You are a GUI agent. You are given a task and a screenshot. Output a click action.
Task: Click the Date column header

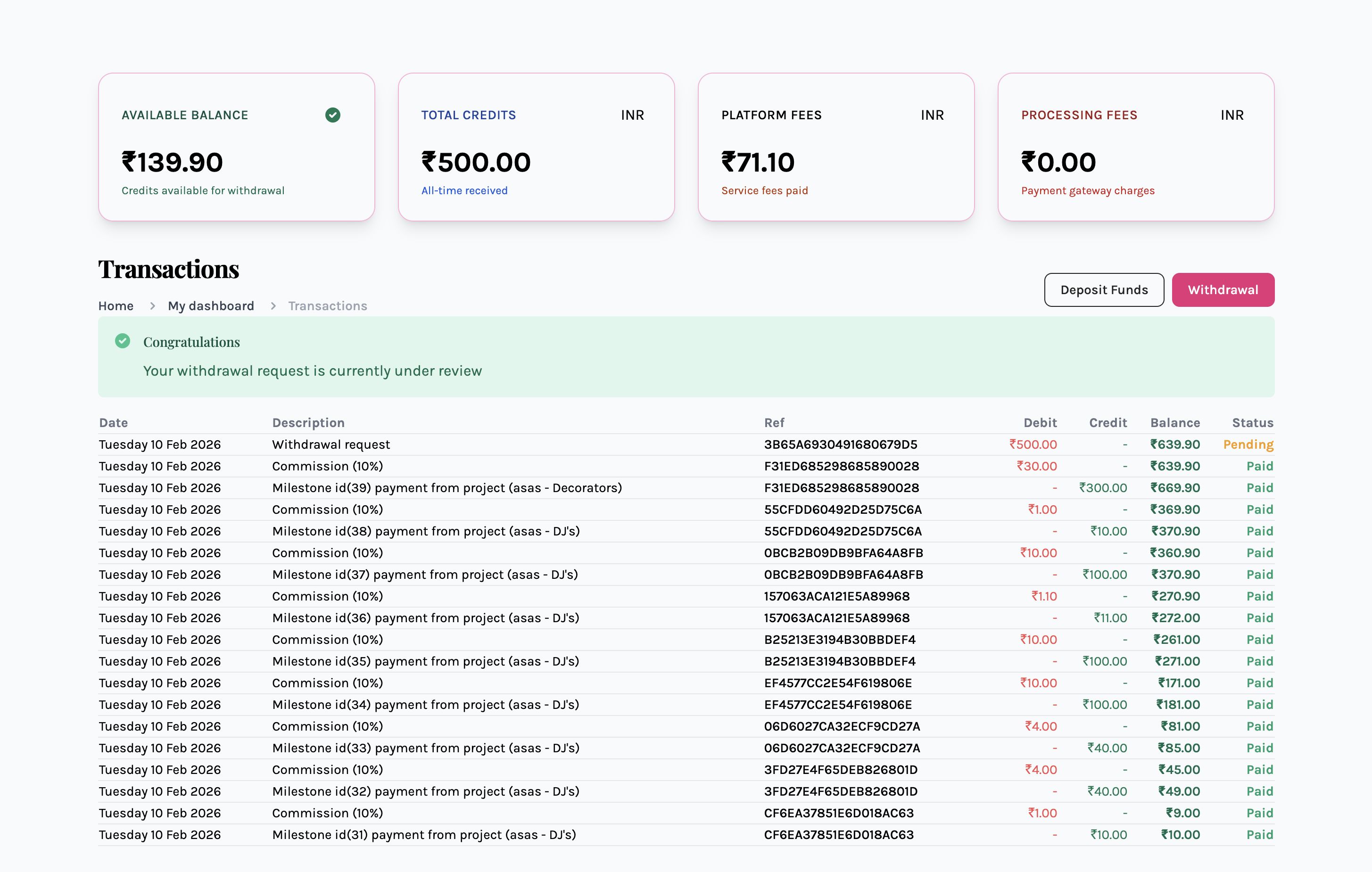click(113, 423)
